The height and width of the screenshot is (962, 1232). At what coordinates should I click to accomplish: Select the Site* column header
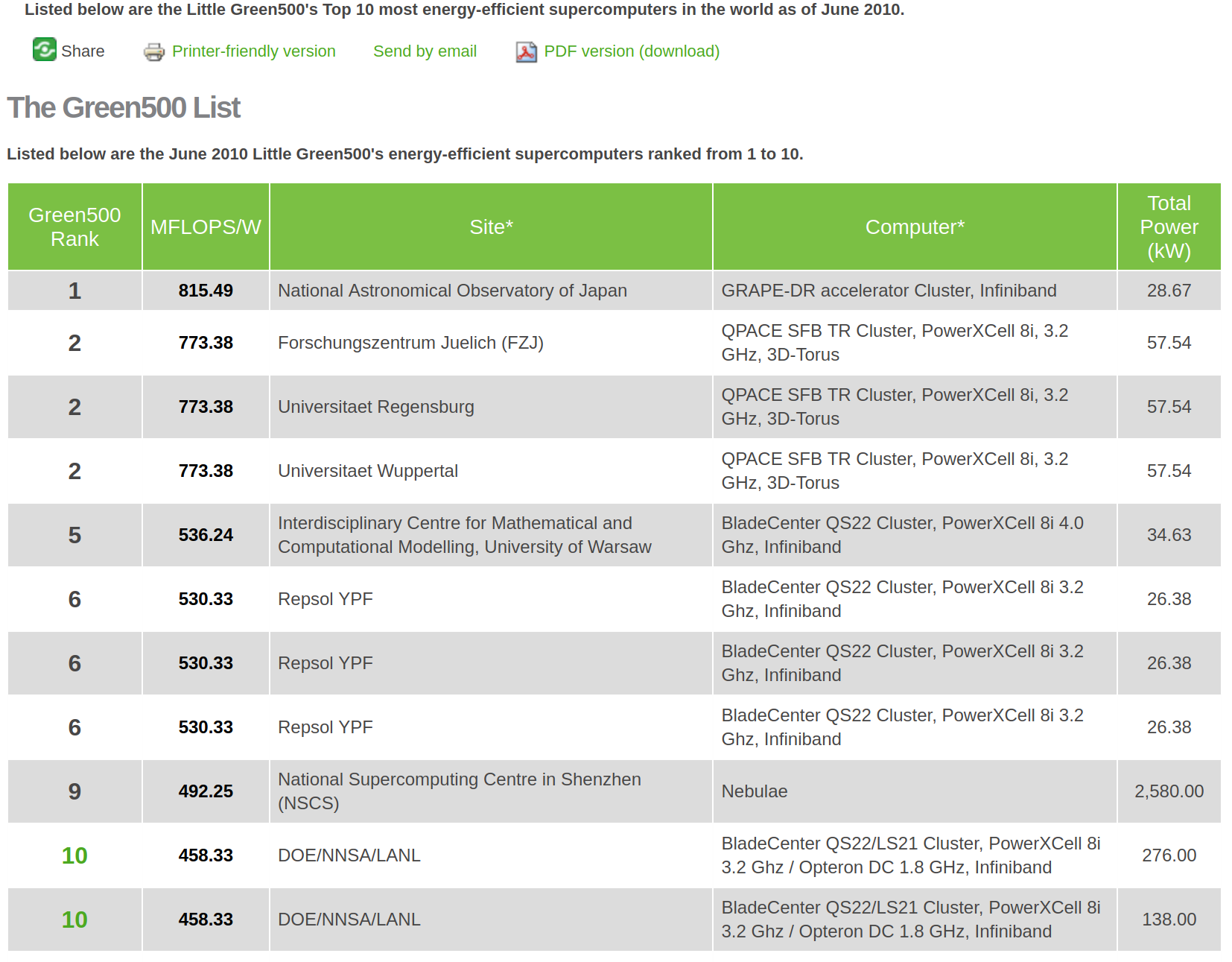click(491, 227)
